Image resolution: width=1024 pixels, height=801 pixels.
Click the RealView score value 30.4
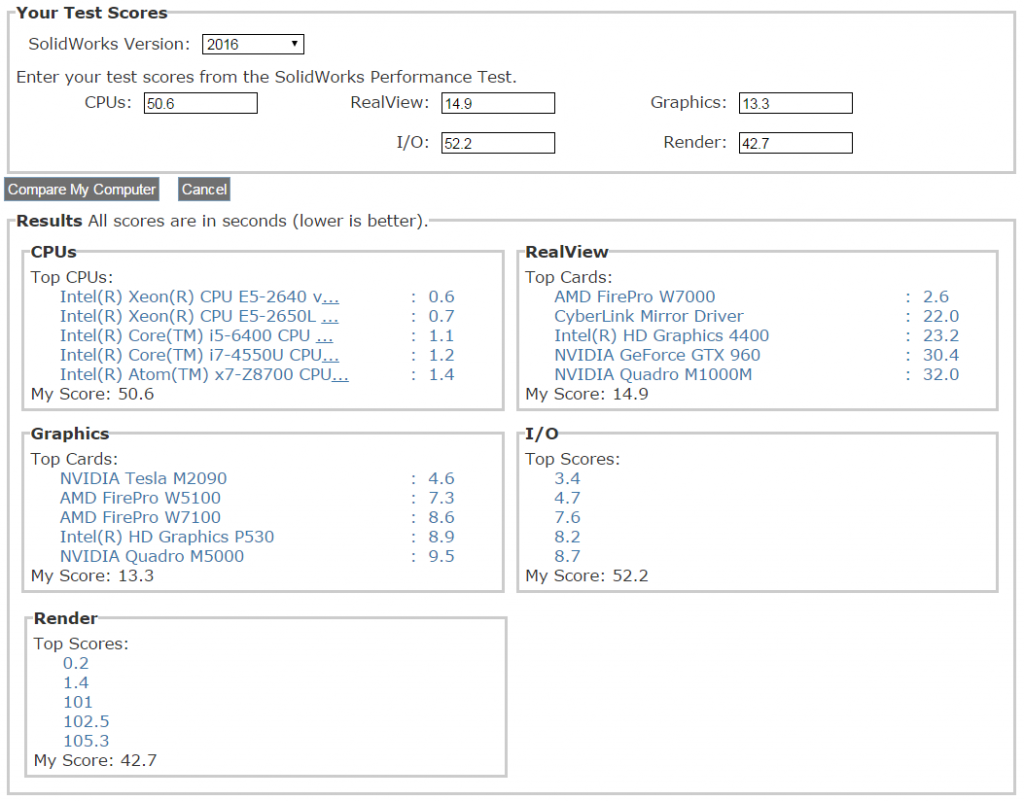click(941, 355)
